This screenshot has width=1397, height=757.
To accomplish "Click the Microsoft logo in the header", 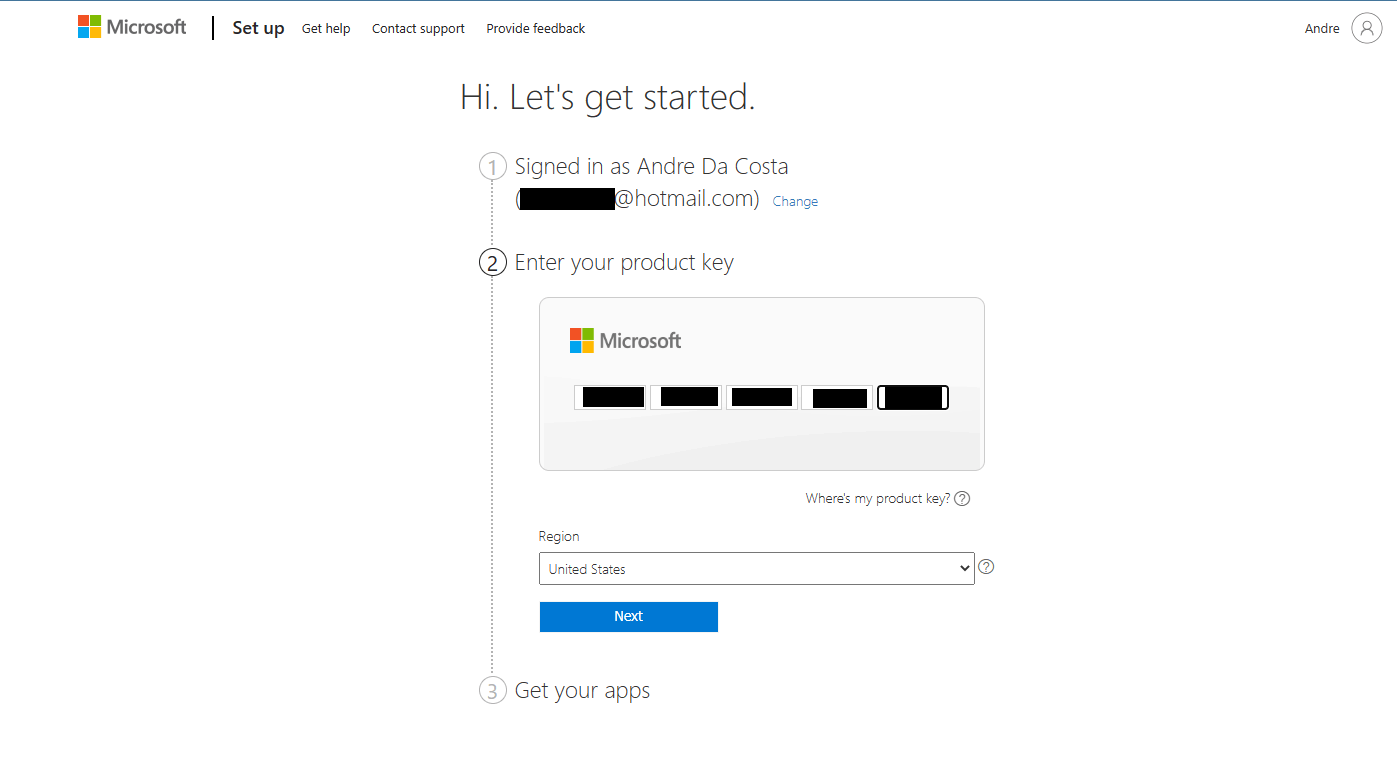I will (132, 27).
